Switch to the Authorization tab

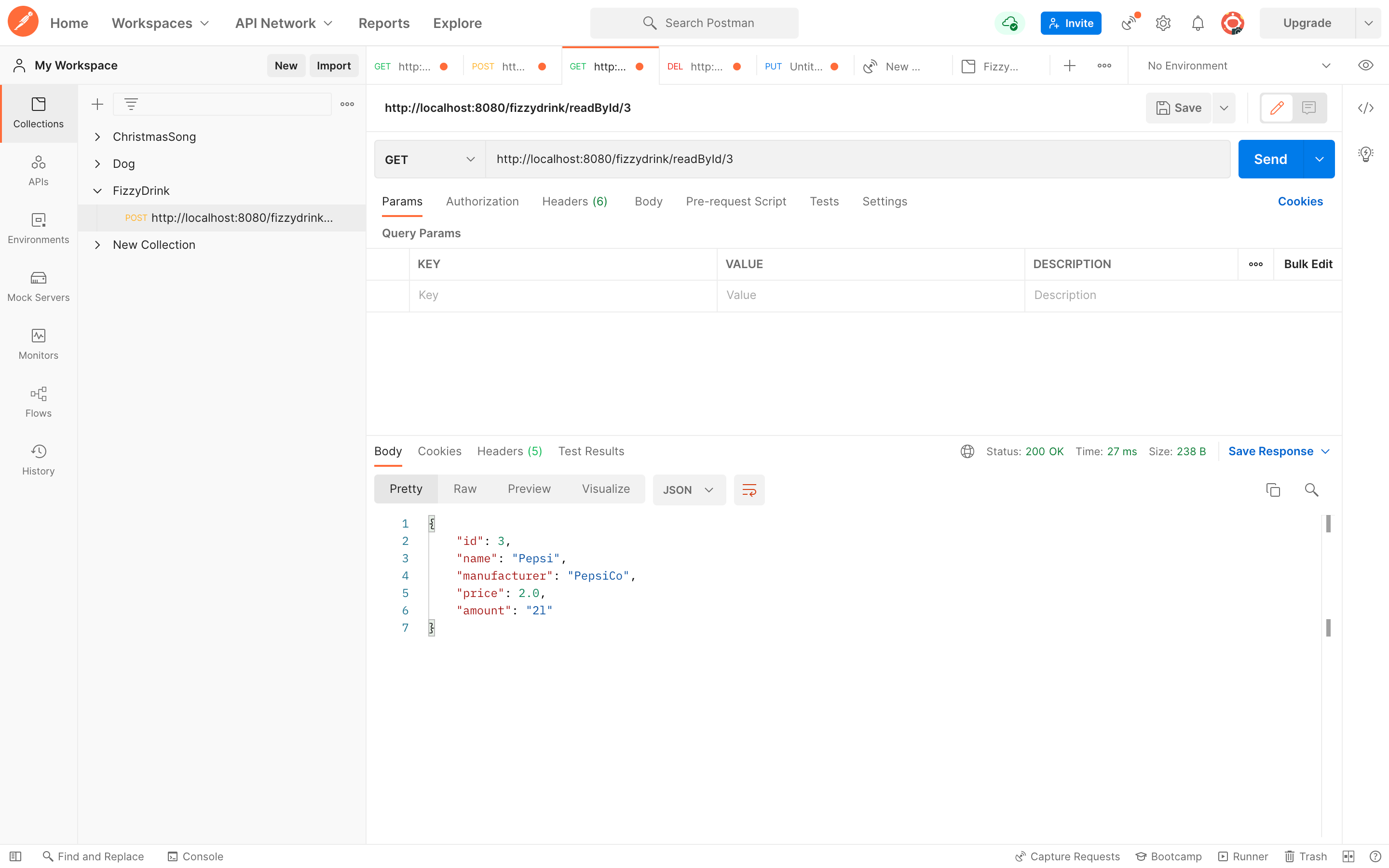[x=482, y=202]
